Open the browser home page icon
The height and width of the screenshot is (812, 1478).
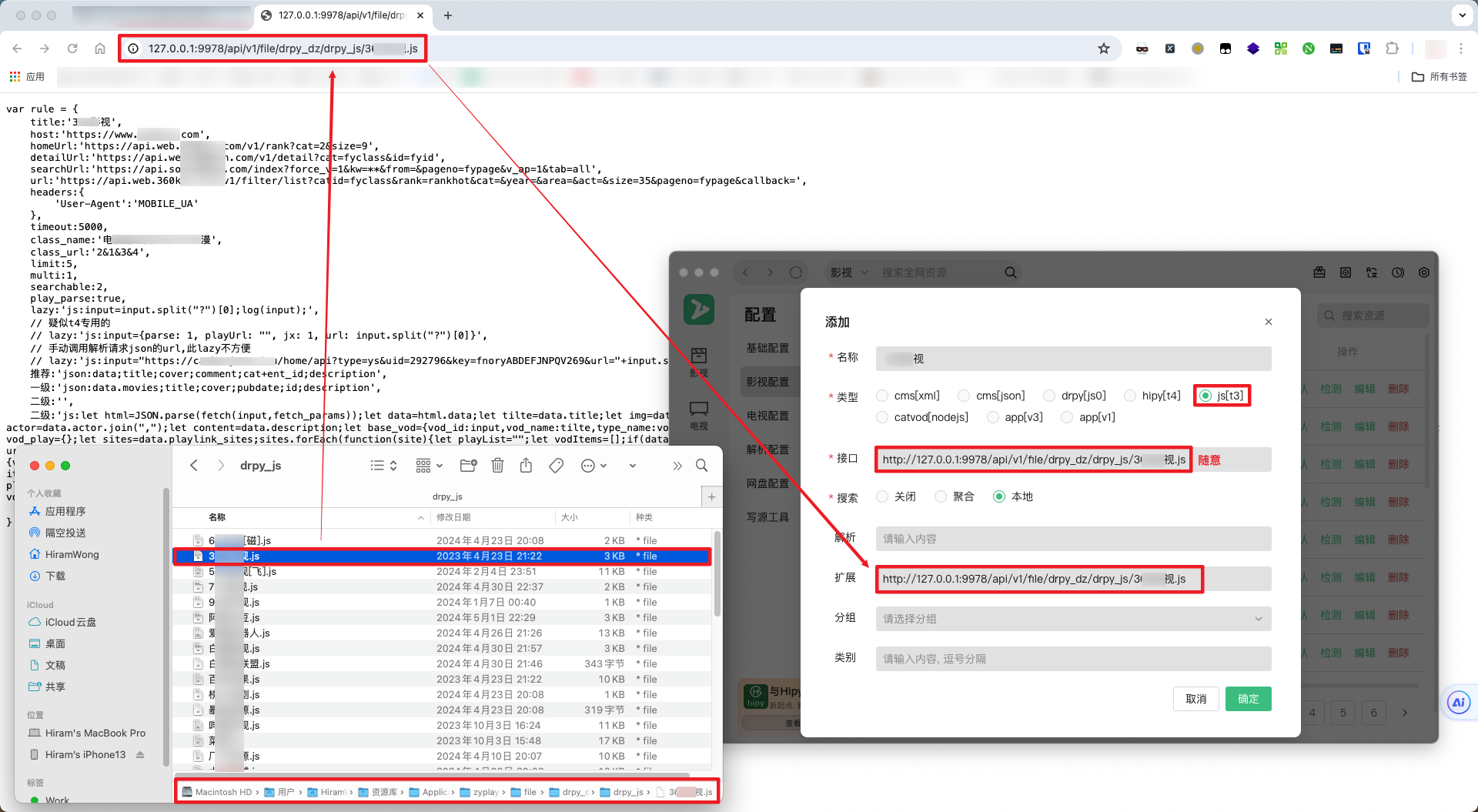100,48
